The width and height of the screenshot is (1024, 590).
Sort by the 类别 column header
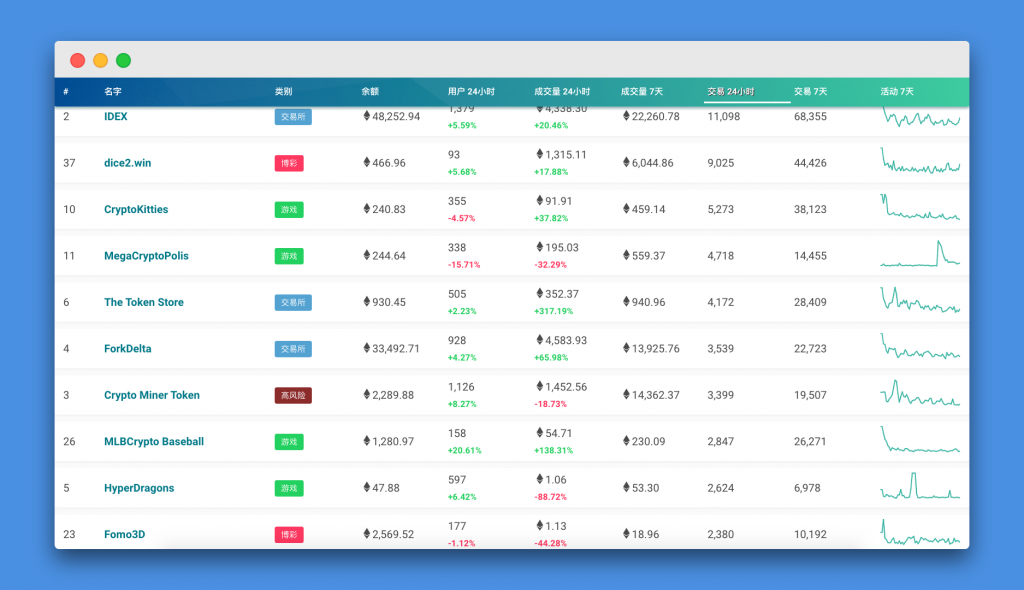coord(283,91)
